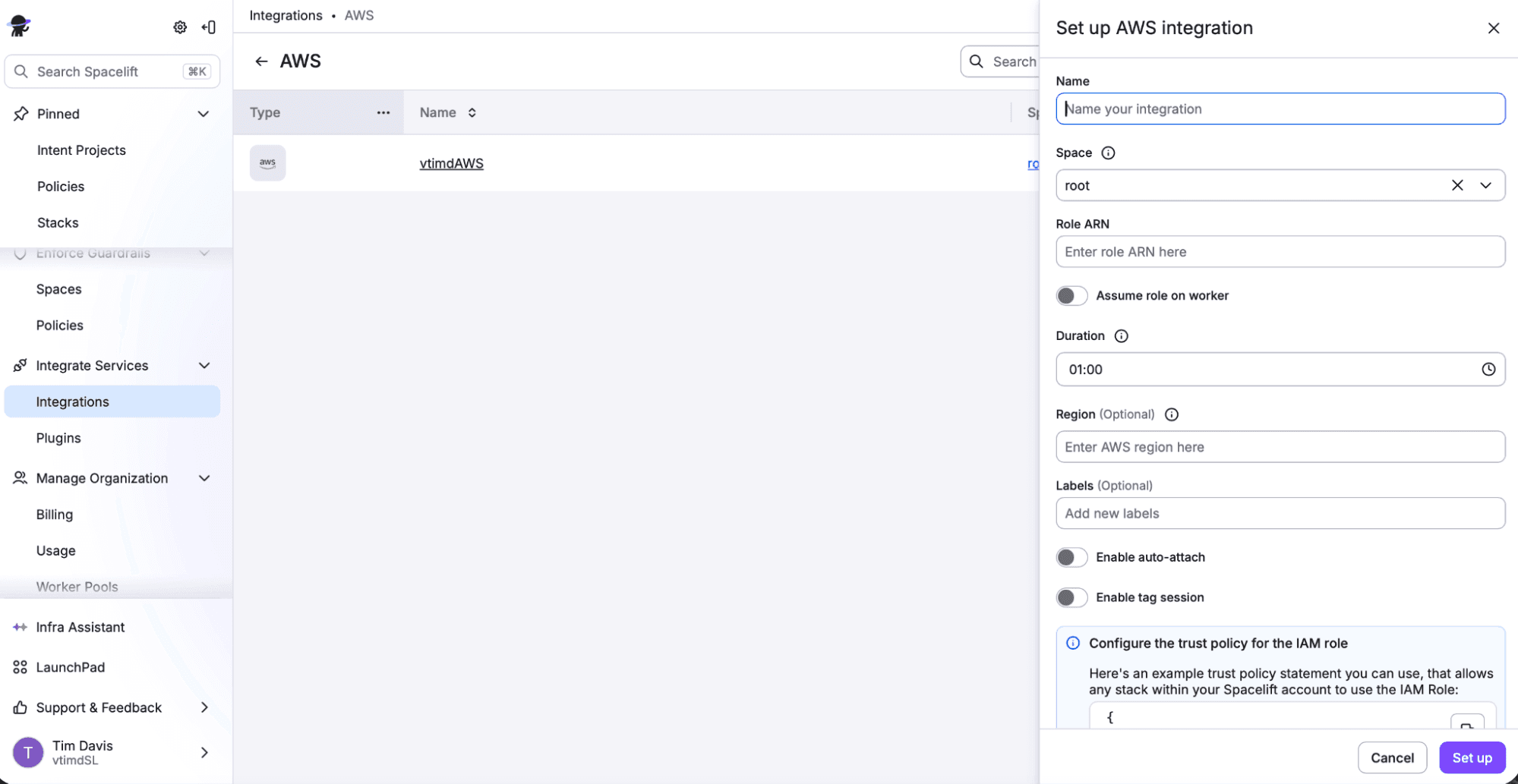The height and width of the screenshot is (784, 1518).
Task: Open Plugins in the sidebar
Action: [58, 438]
